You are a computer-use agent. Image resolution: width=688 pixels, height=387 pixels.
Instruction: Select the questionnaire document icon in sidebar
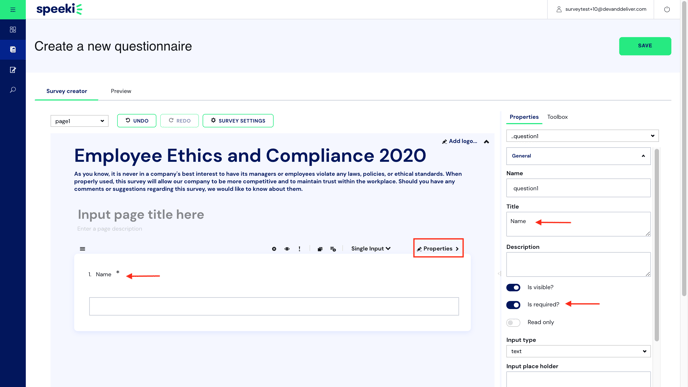(x=13, y=50)
